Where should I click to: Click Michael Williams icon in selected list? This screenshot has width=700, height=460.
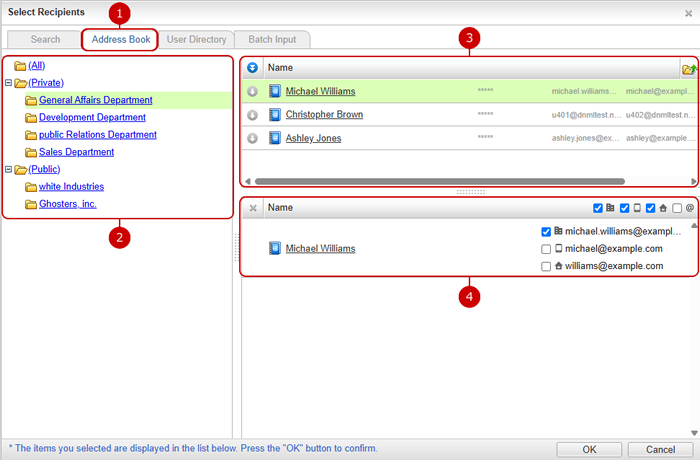click(275, 248)
